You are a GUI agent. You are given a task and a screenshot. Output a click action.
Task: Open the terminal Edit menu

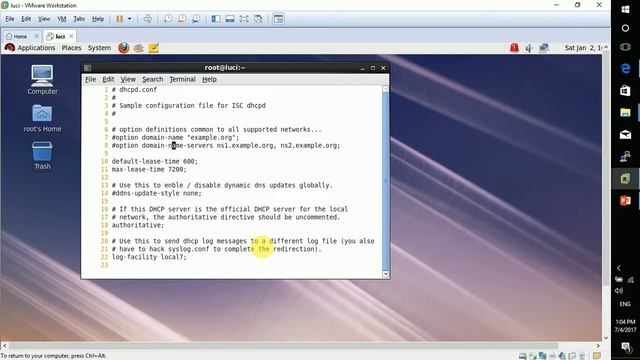coord(108,79)
